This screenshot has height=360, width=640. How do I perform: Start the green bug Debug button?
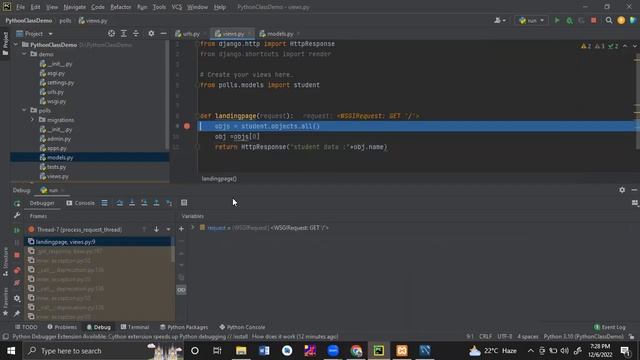point(569,20)
